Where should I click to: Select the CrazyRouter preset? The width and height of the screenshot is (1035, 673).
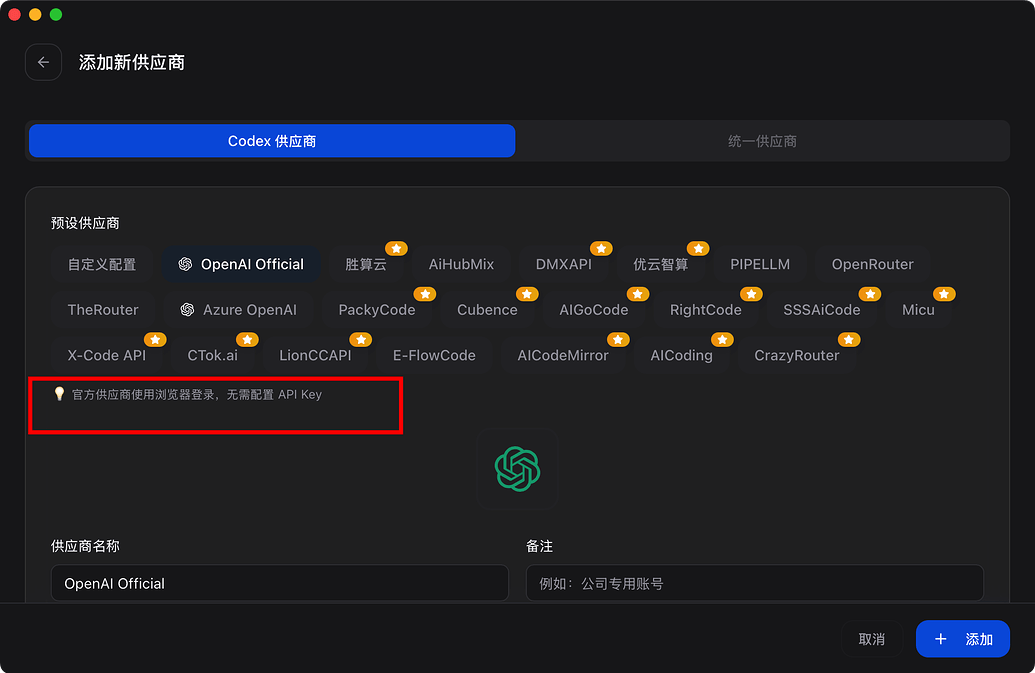797,355
